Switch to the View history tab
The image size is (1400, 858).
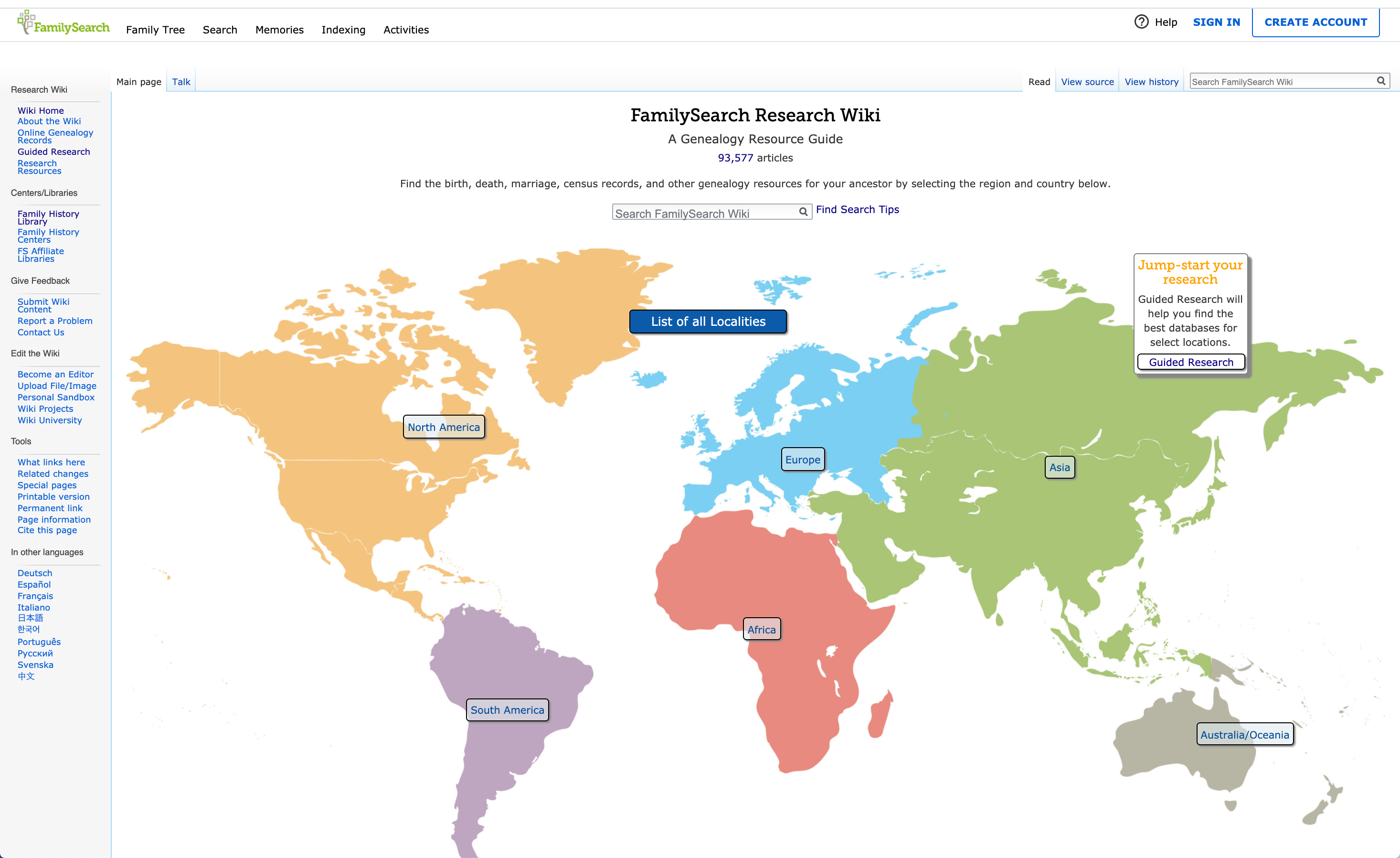(1151, 82)
